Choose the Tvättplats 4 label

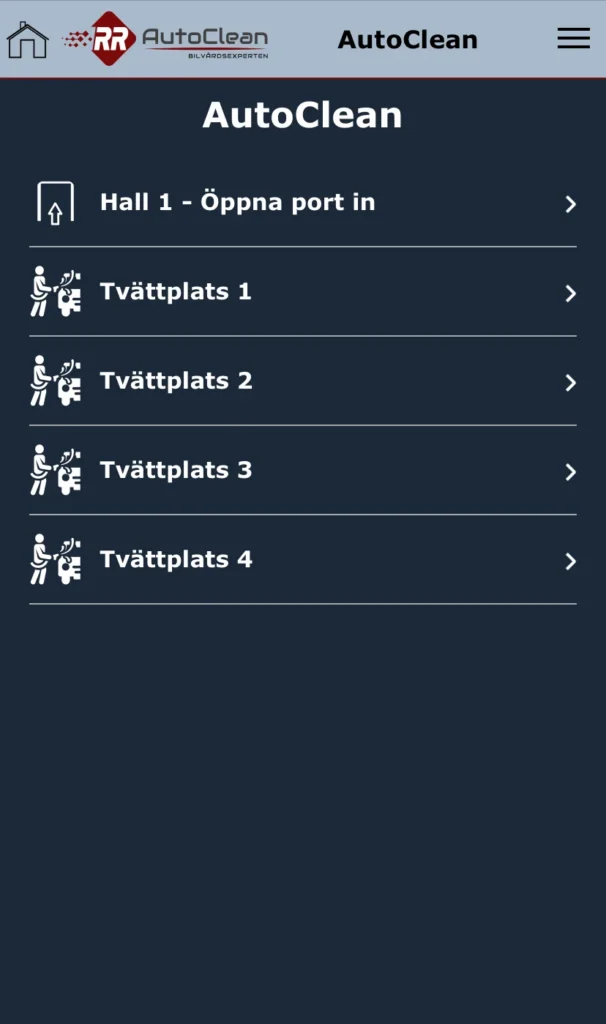(x=176, y=559)
